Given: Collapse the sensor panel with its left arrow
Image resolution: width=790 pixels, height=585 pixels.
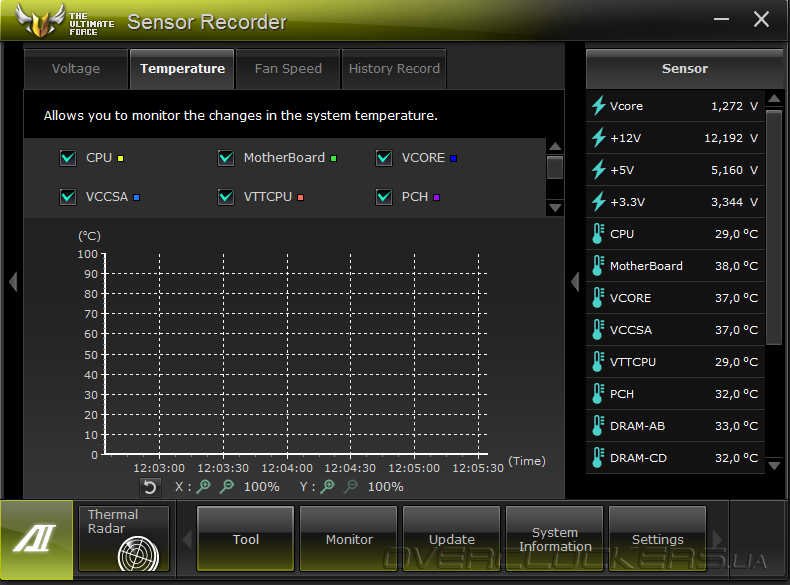Looking at the screenshot, I should tap(575, 281).
